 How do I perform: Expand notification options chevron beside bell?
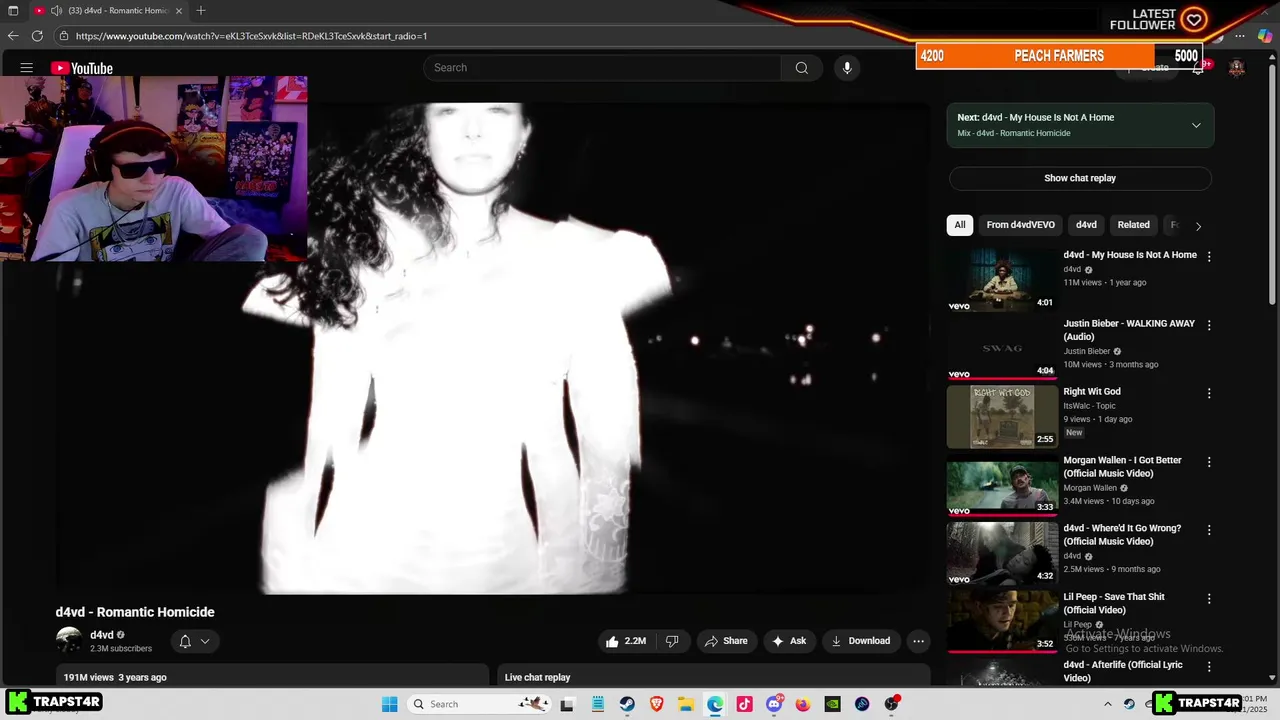click(205, 641)
